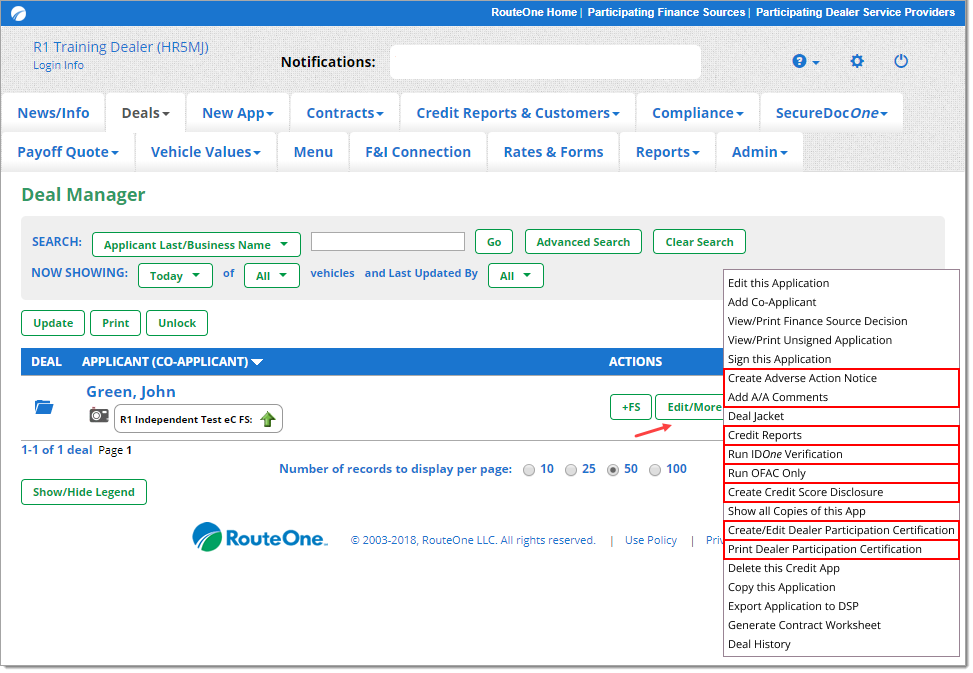Select Create Credit Score Disclosure
This screenshot has height=673, width=973.
coord(805,492)
